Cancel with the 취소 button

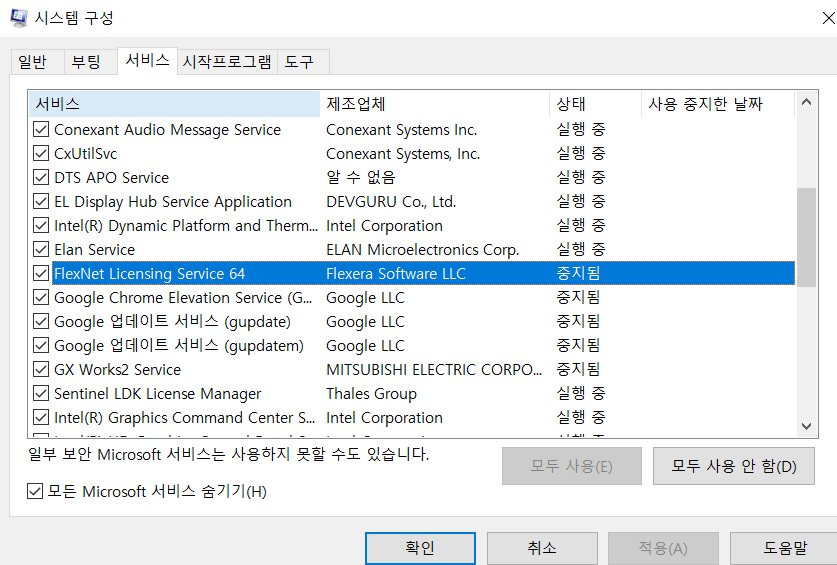(x=542, y=548)
